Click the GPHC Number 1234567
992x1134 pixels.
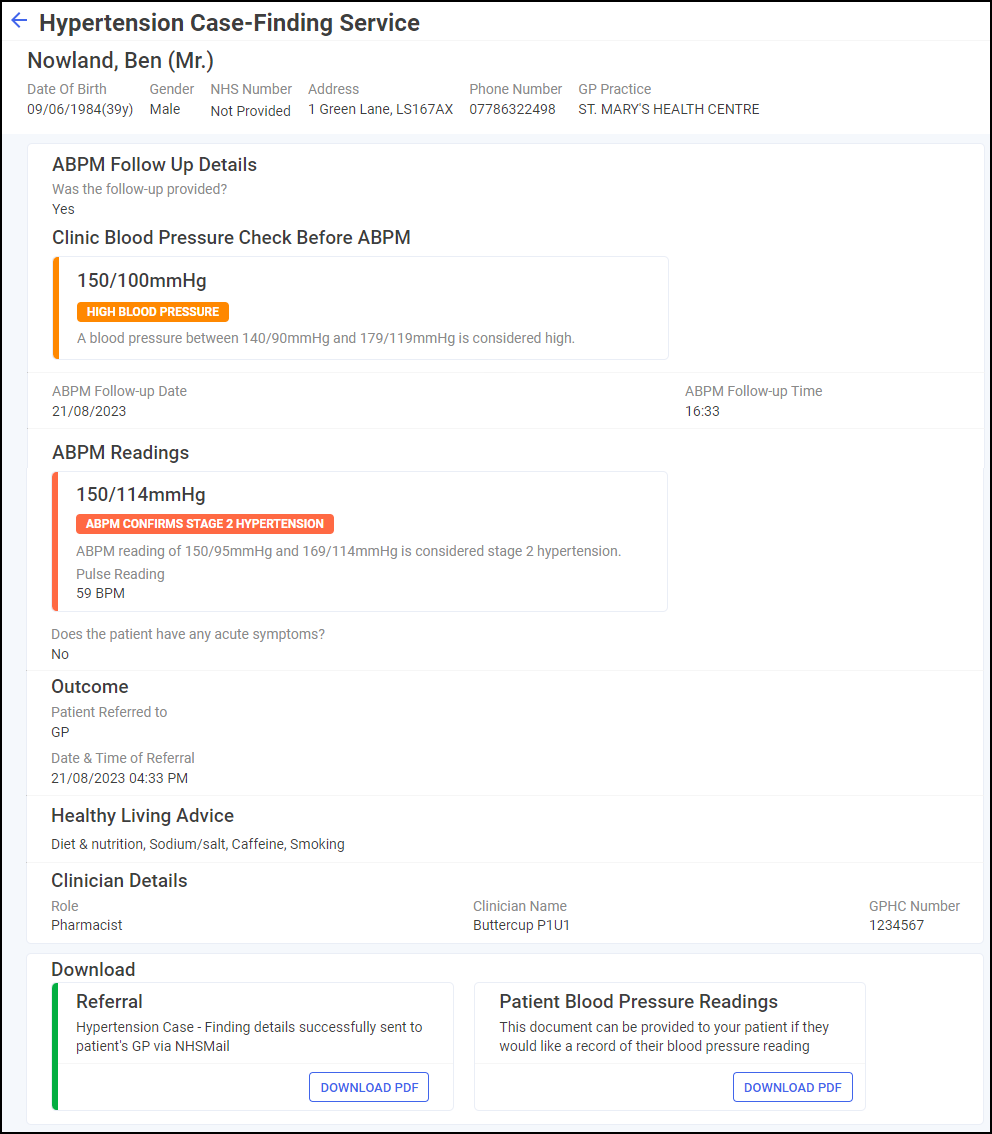(x=896, y=925)
